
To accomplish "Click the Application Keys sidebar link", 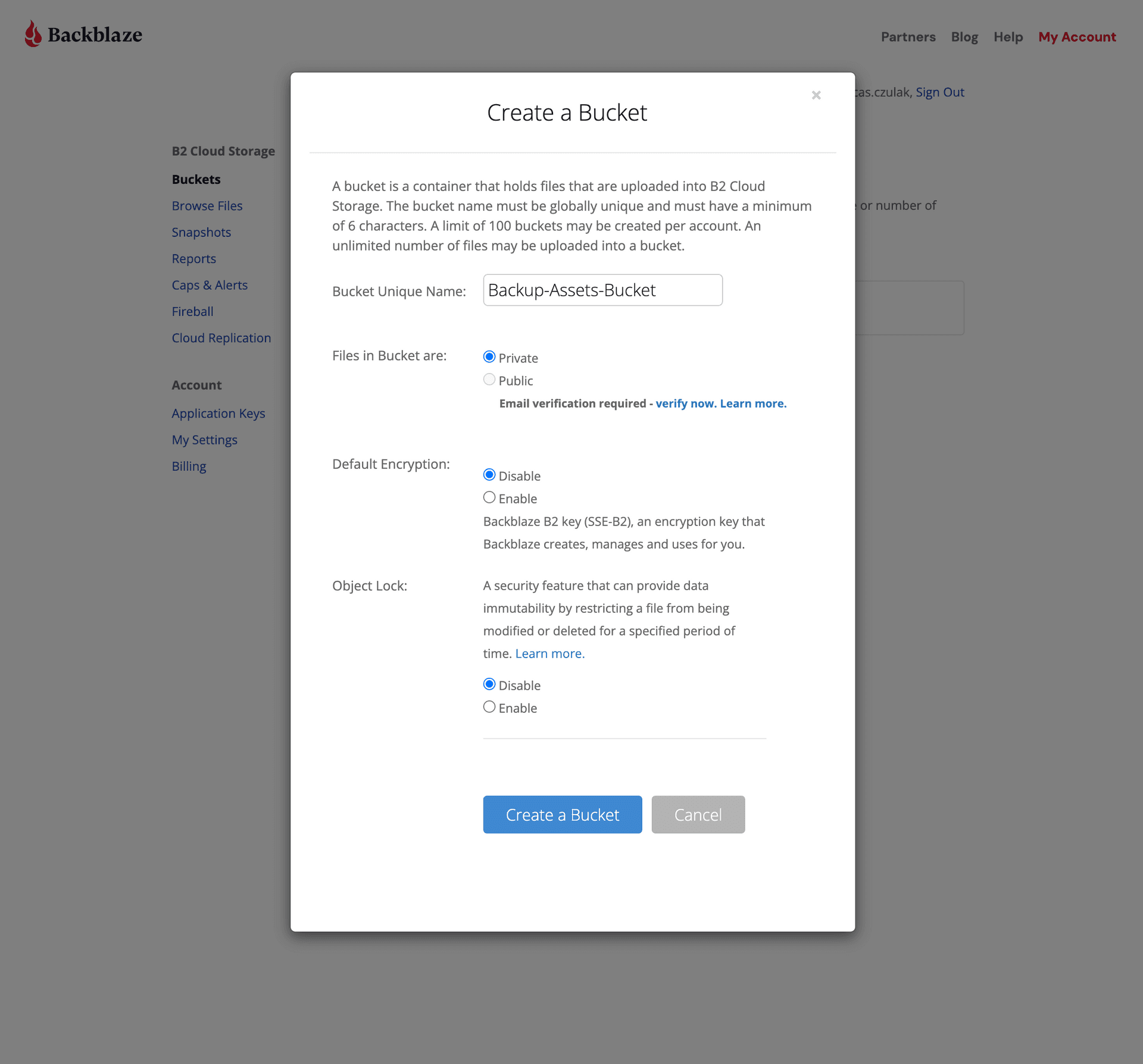I will tap(218, 412).
